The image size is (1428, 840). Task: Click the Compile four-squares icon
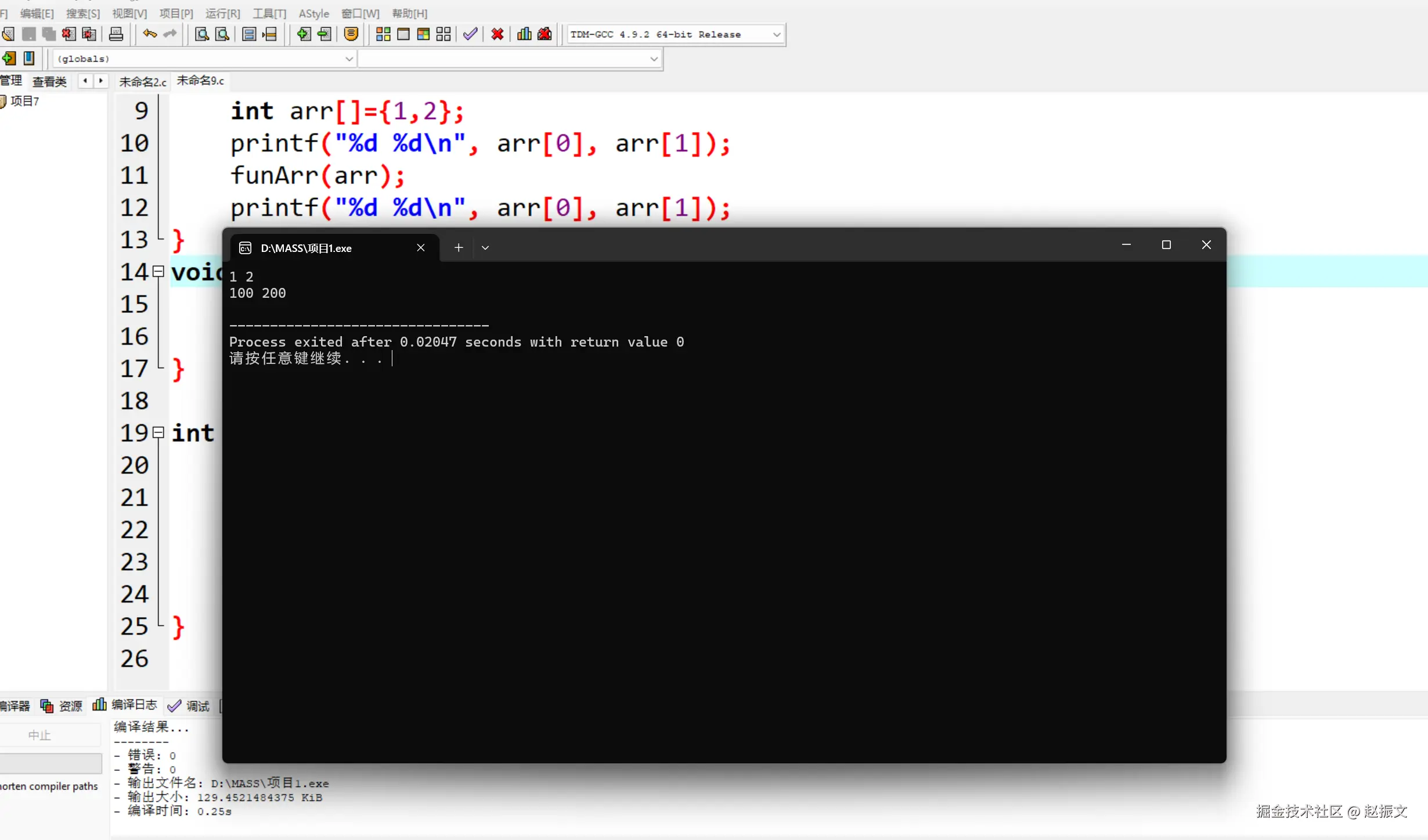(383, 34)
